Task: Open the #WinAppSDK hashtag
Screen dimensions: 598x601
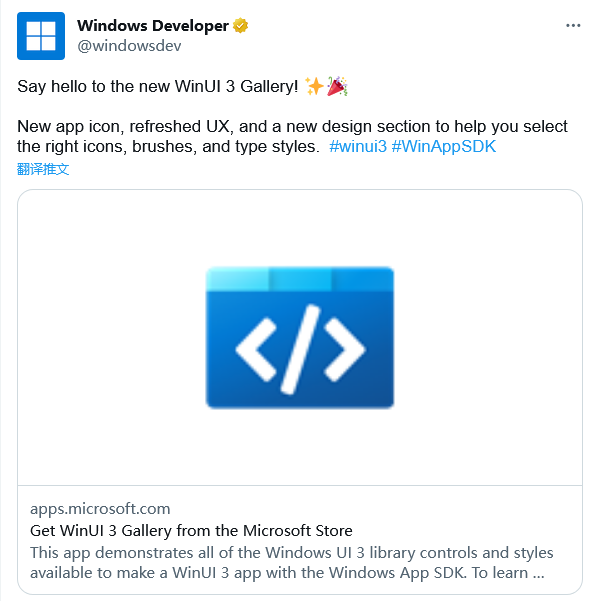Action: (444, 146)
